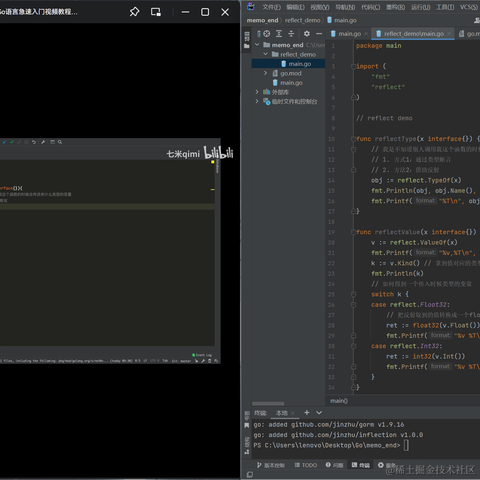Fold the switch k block on line 25
The height and width of the screenshot is (480, 480).
353,294
